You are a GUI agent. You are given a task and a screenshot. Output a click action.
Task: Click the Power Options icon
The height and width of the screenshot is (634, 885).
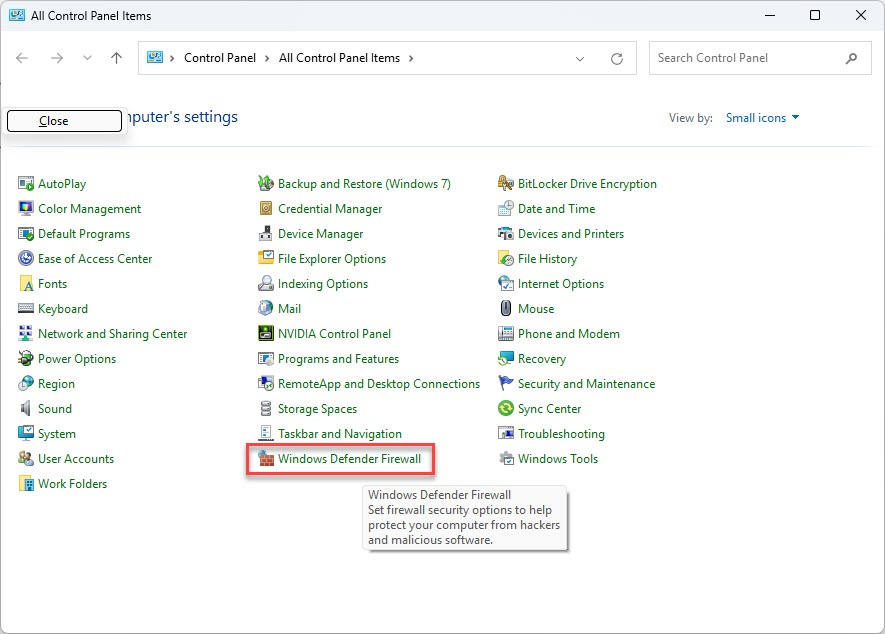(26, 359)
